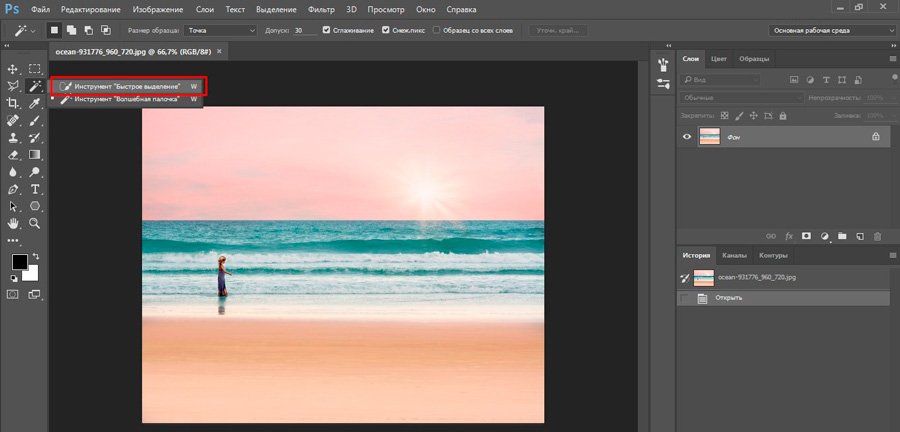This screenshot has width=900, height=432.
Task: Open the History panel options menu
Action: point(893,255)
